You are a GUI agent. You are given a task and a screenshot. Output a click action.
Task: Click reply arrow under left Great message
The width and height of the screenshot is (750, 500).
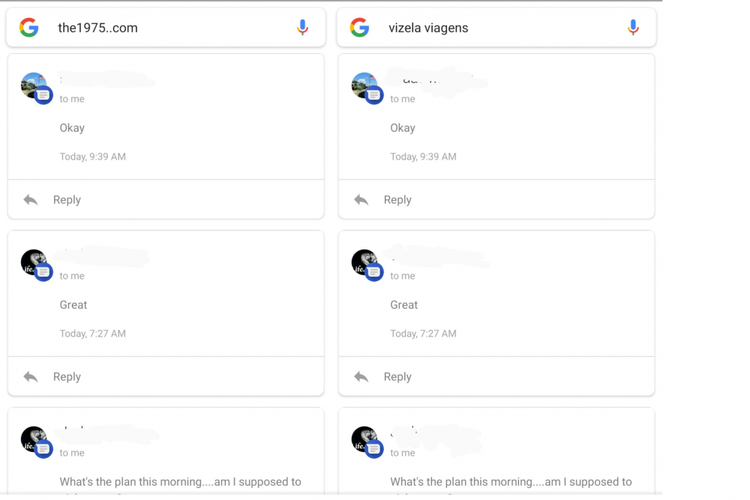coord(31,377)
